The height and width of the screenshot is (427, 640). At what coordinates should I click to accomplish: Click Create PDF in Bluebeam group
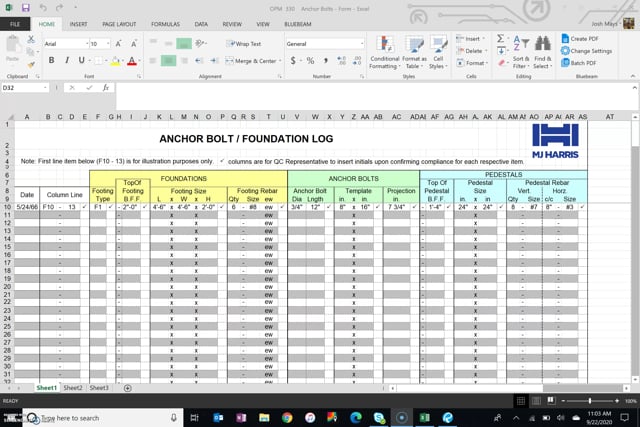click(x=580, y=39)
